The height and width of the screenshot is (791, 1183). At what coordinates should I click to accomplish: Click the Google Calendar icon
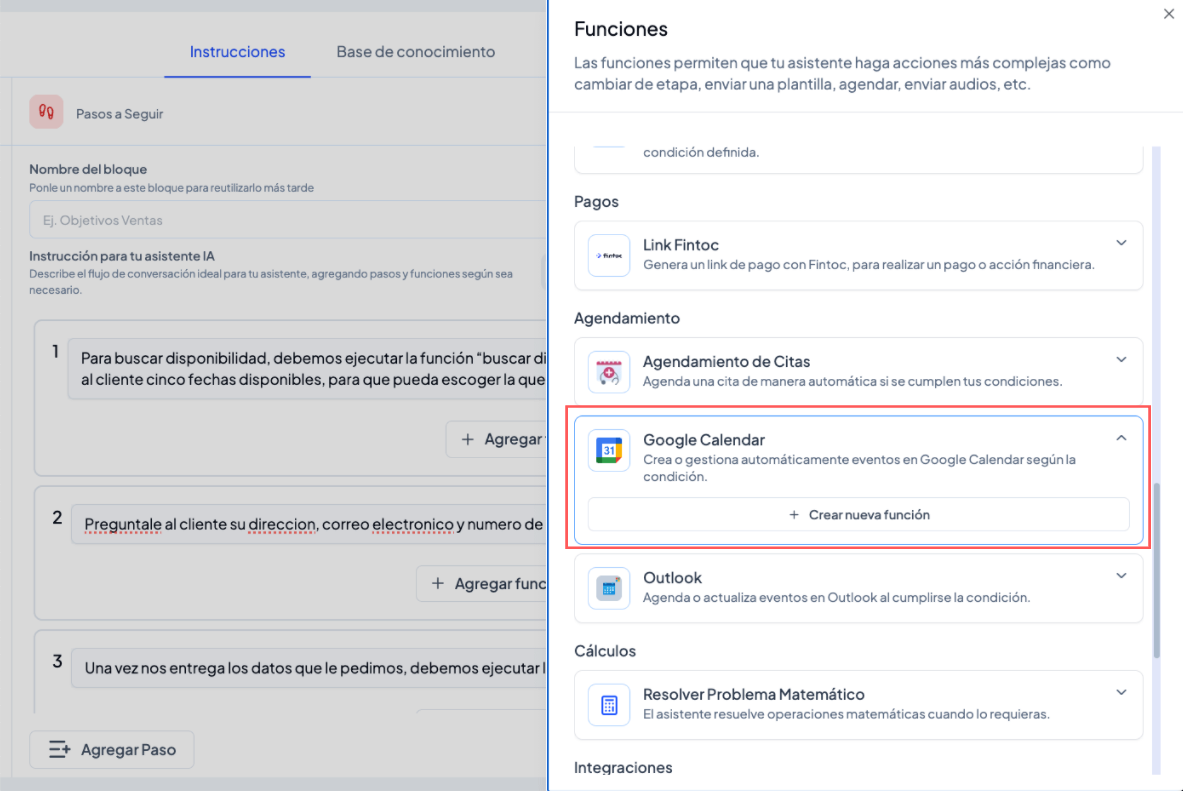pyautogui.click(x=609, y=451)
